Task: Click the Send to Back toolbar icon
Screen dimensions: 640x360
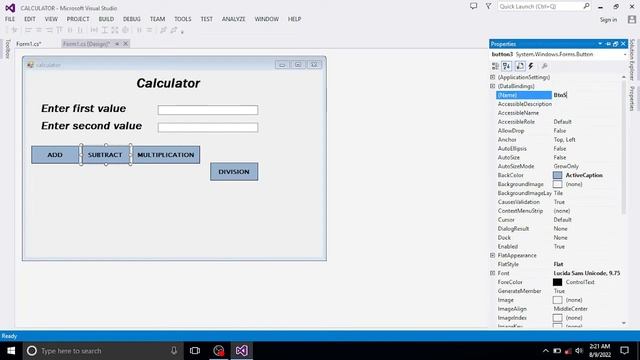Action: (x=174, y=30)
